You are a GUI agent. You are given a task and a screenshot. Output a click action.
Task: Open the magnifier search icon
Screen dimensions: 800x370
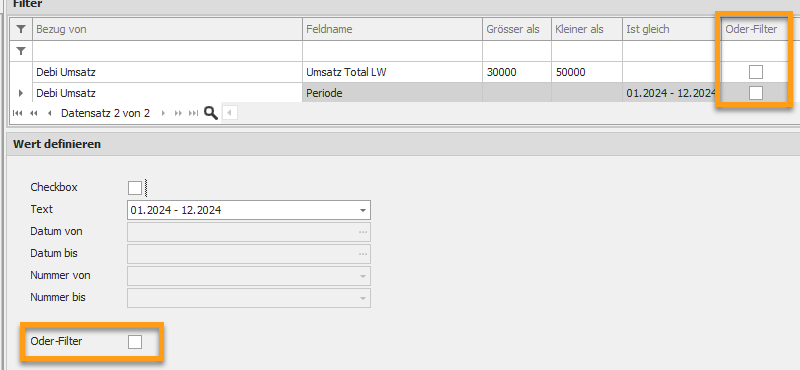coord(211,113)
